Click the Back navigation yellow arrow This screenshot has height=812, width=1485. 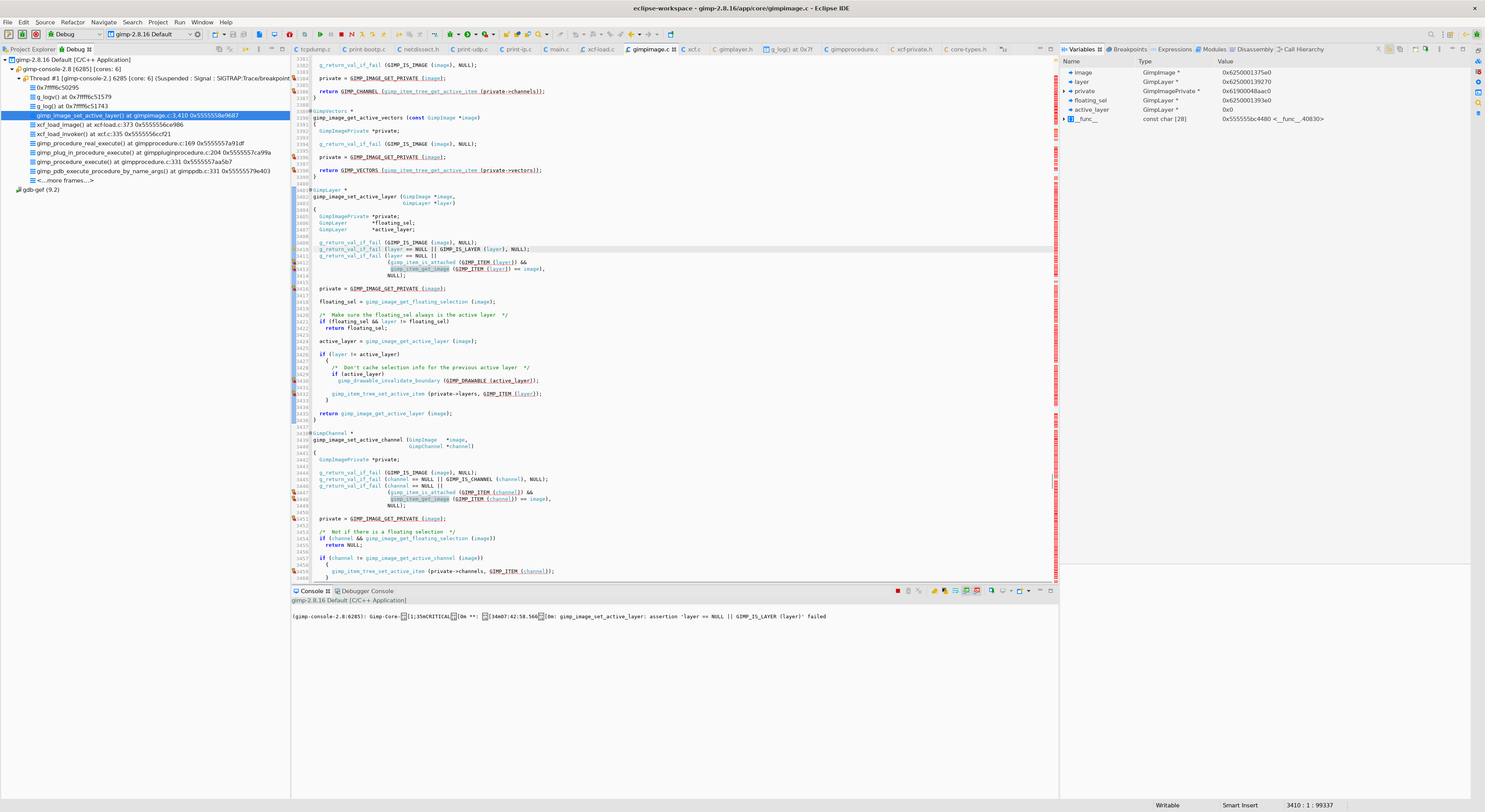coord(631,34)
